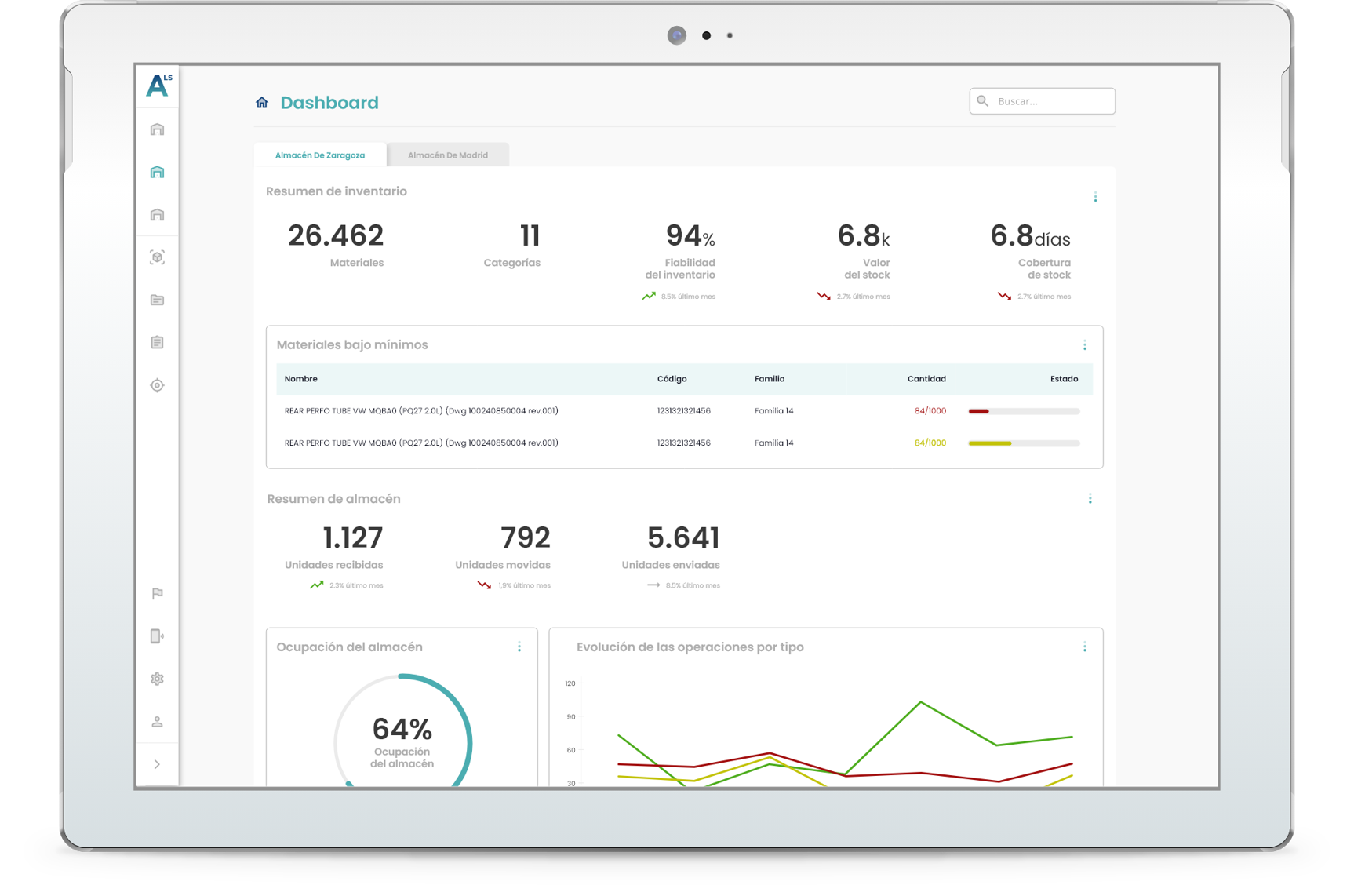
Task: Focus the Buscar search field
Action: click(1042, 101)
